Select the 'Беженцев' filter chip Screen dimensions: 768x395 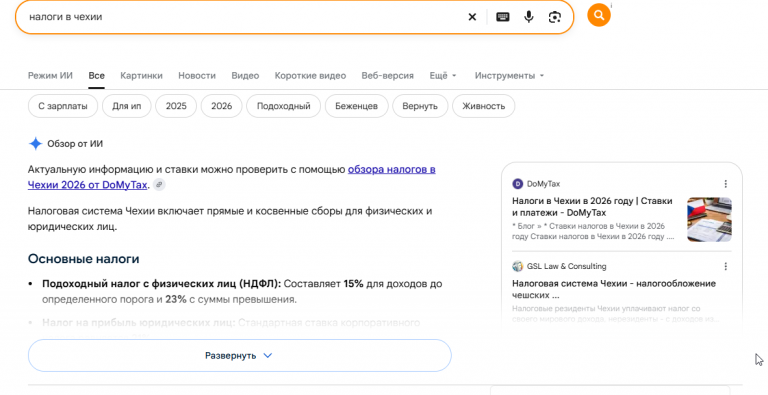tap(357, 106)
